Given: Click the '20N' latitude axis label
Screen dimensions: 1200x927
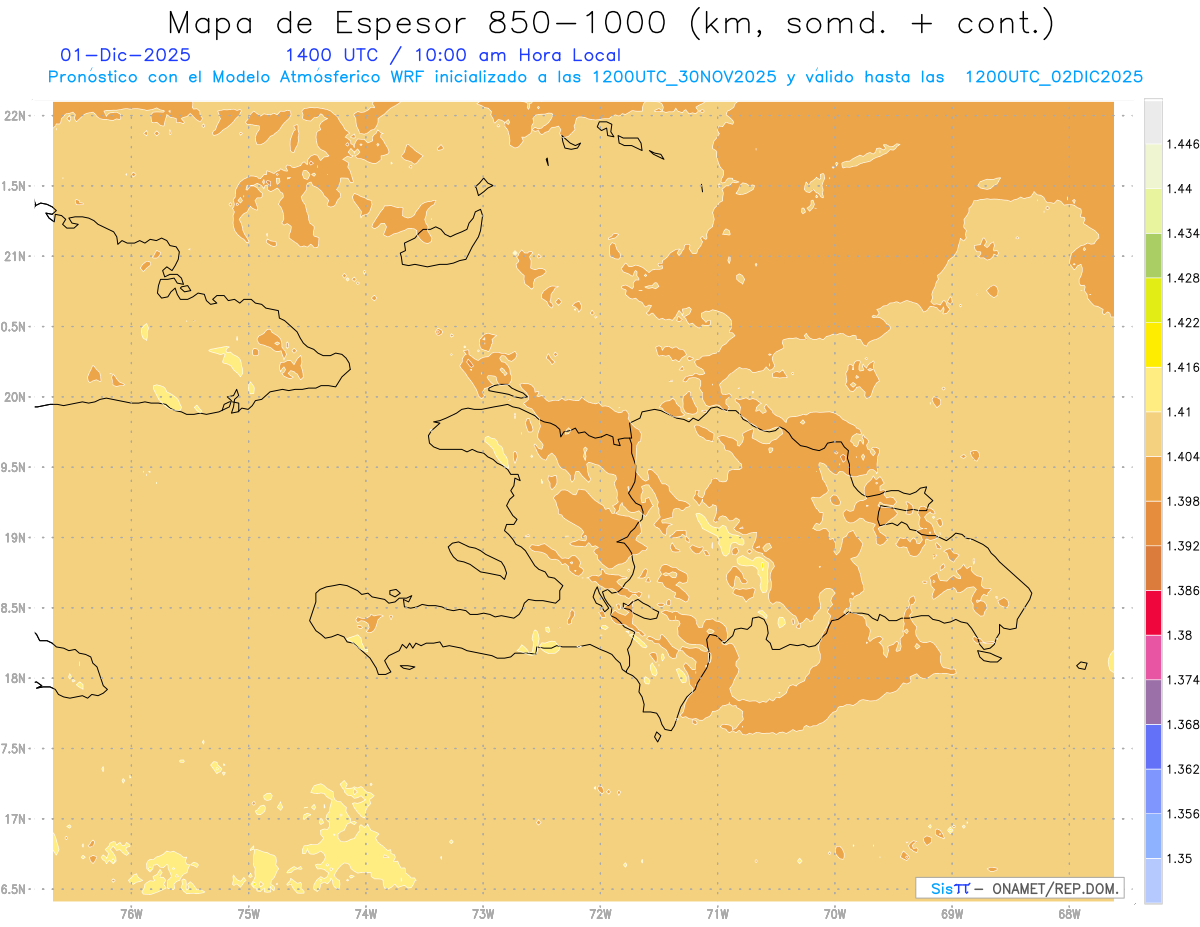Looking at the screenshot, I should coord(14,397).
